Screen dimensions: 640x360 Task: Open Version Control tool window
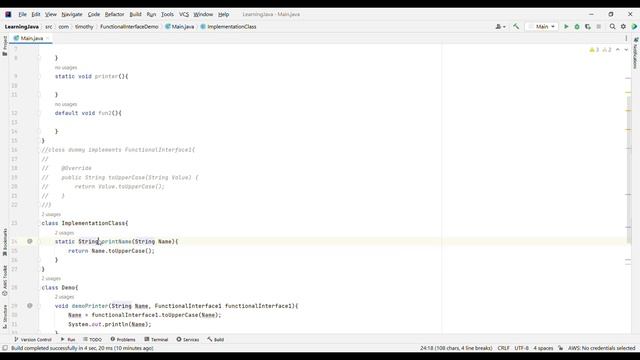33,339
